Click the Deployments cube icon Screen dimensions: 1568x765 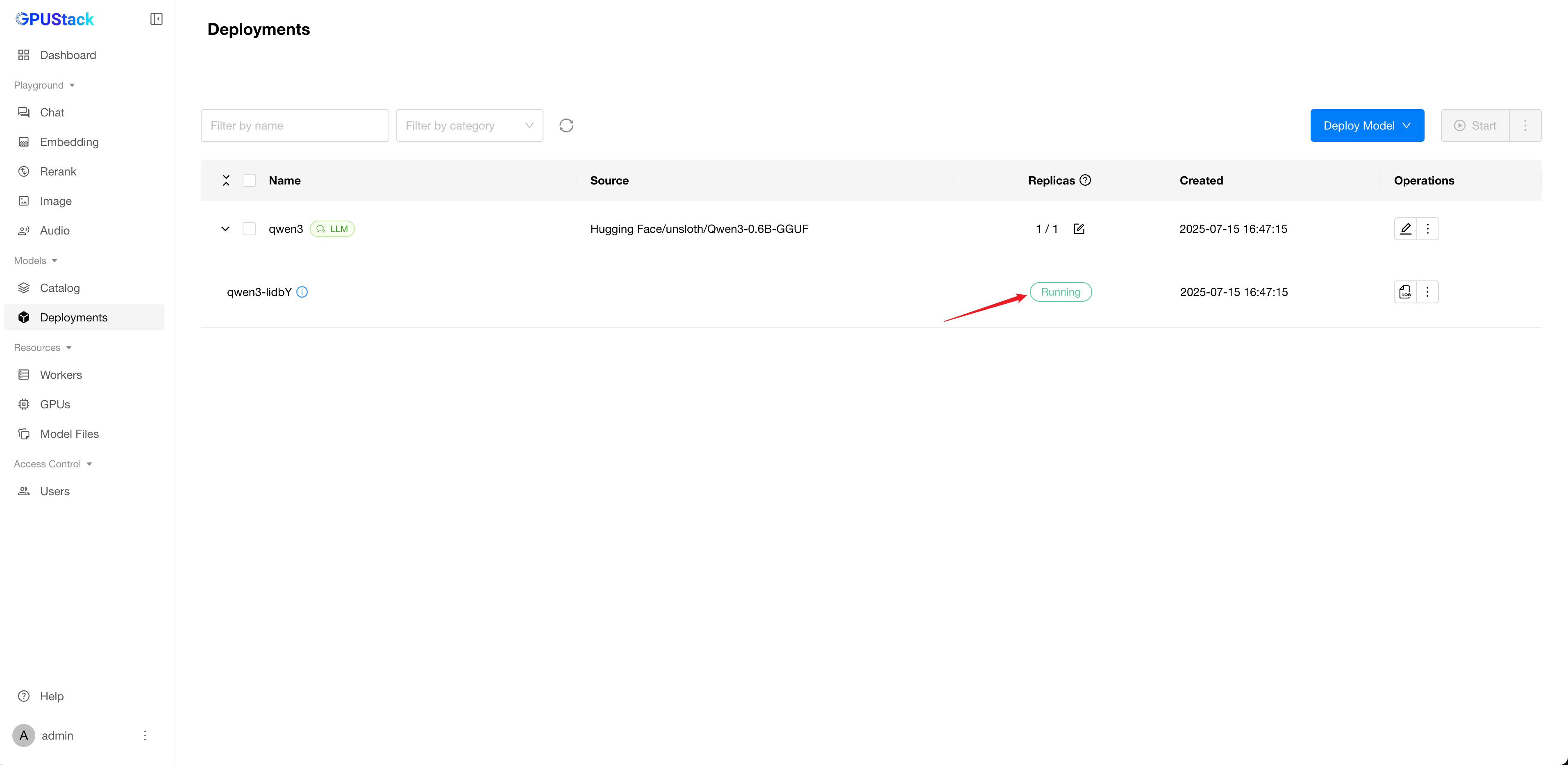[24, 317]
